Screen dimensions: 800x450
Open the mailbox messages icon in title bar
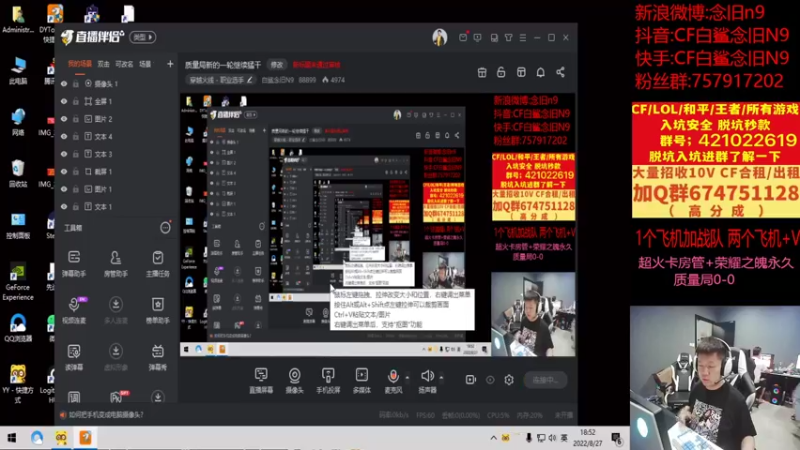(x=463, y=37)
